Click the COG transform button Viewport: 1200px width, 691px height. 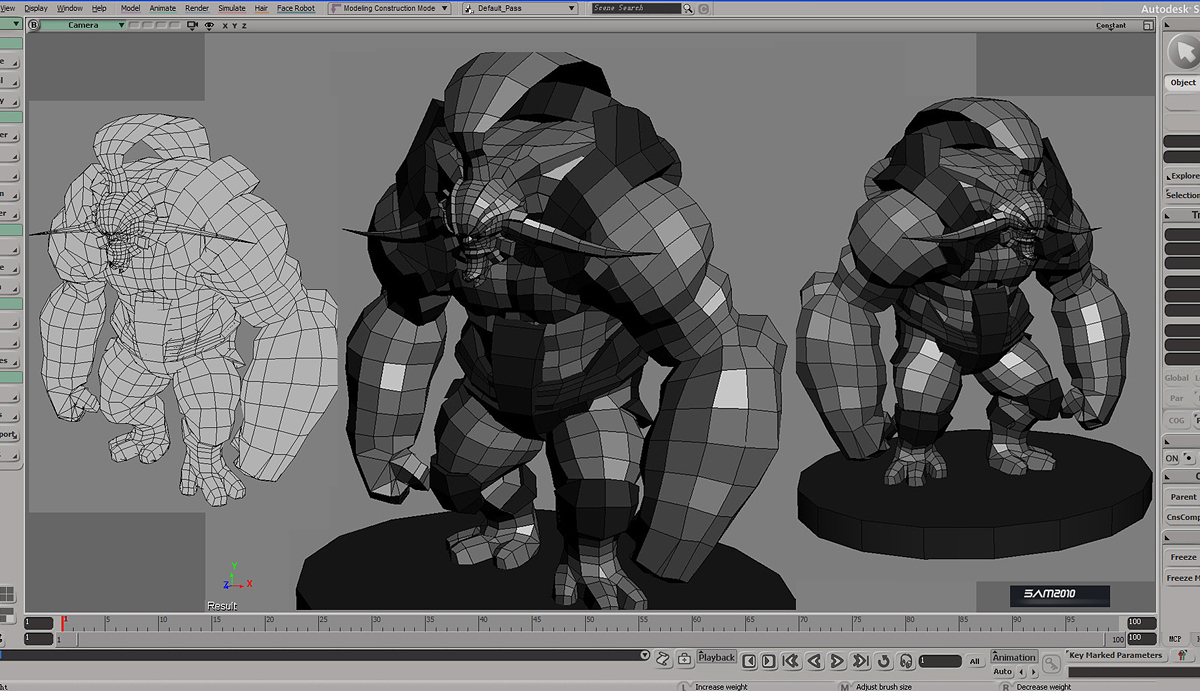pos(1176,421)
